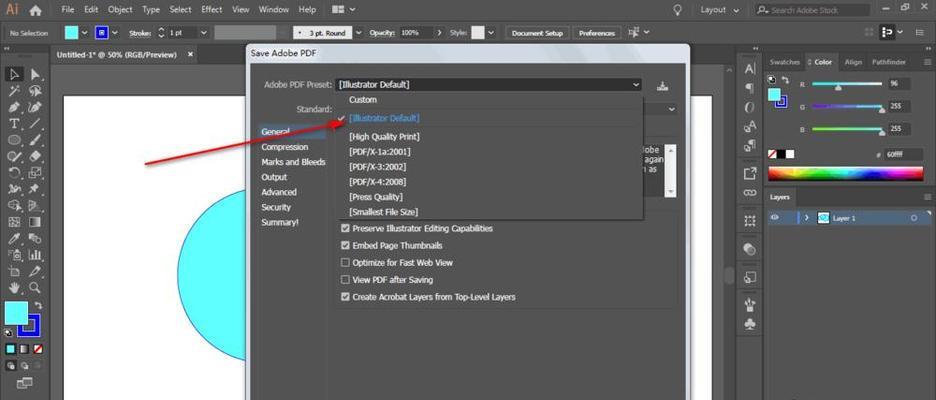Image resolution: width=936 pixels, height=400 pixels.
Task: Select the Hand tool
Action: 15,288
